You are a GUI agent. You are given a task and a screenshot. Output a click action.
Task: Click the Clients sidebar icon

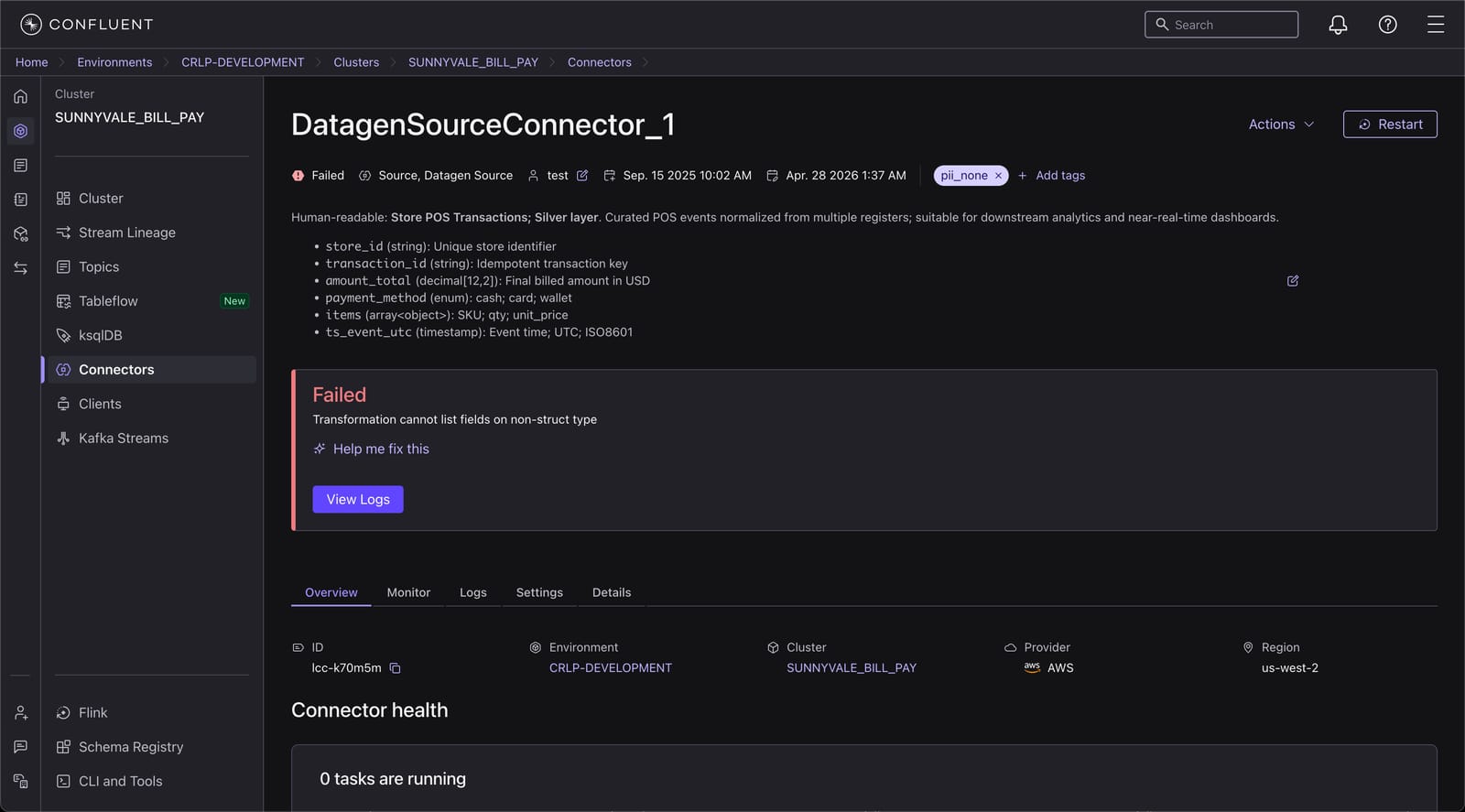(x=63, y=404)
